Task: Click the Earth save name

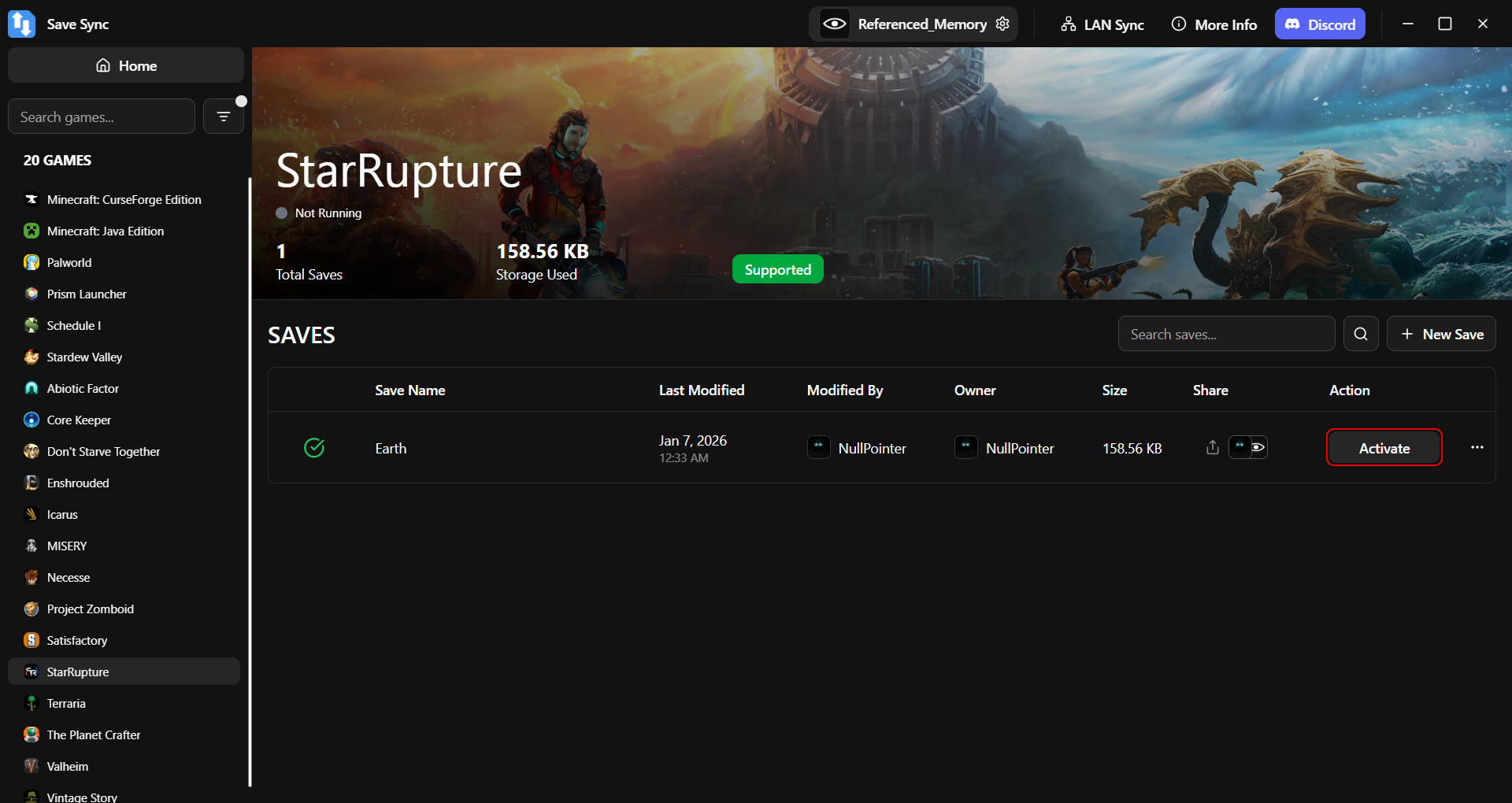Action: [x=391, y=448]
